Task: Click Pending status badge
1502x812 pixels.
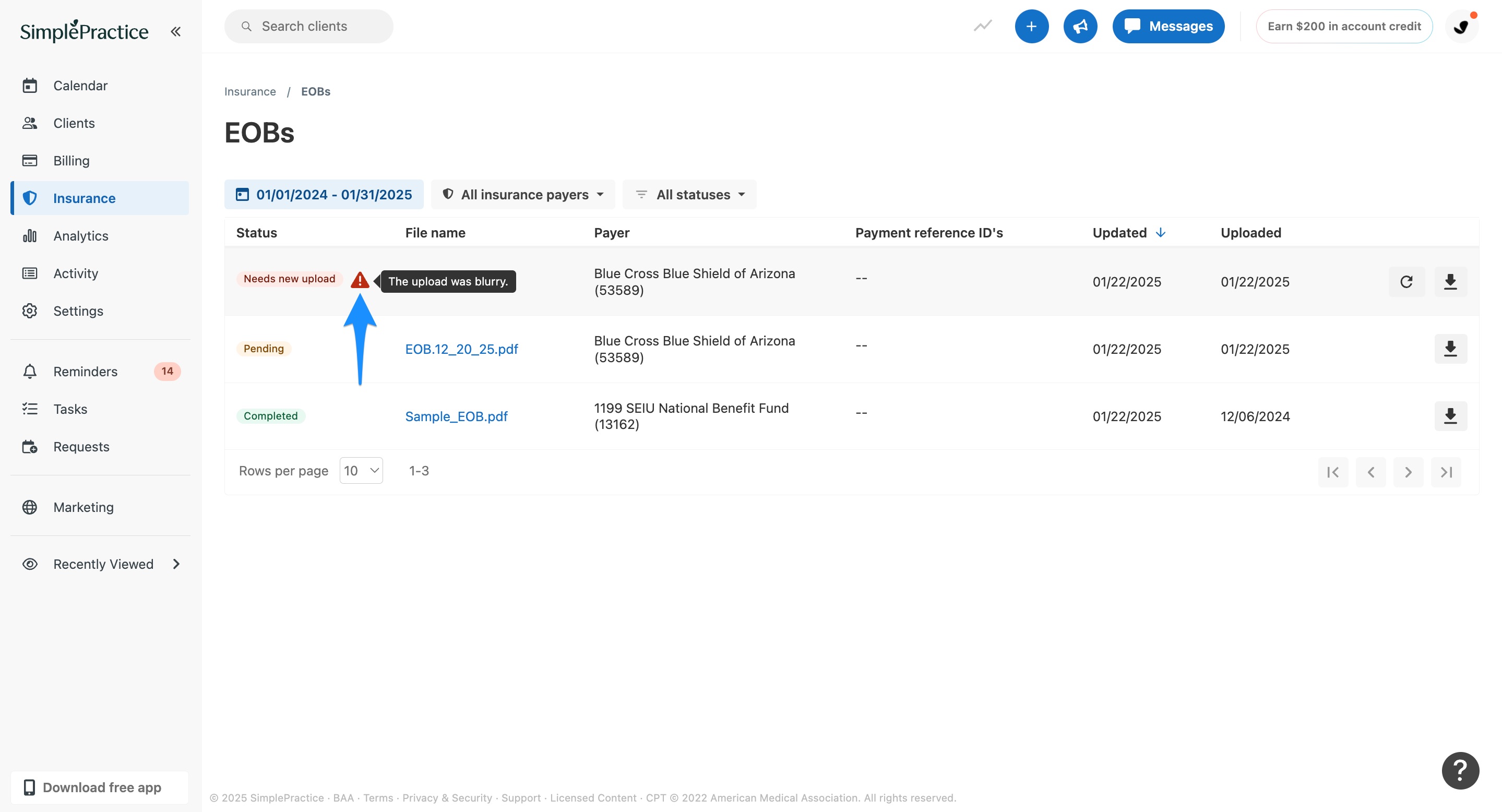Action: point(264,349)
